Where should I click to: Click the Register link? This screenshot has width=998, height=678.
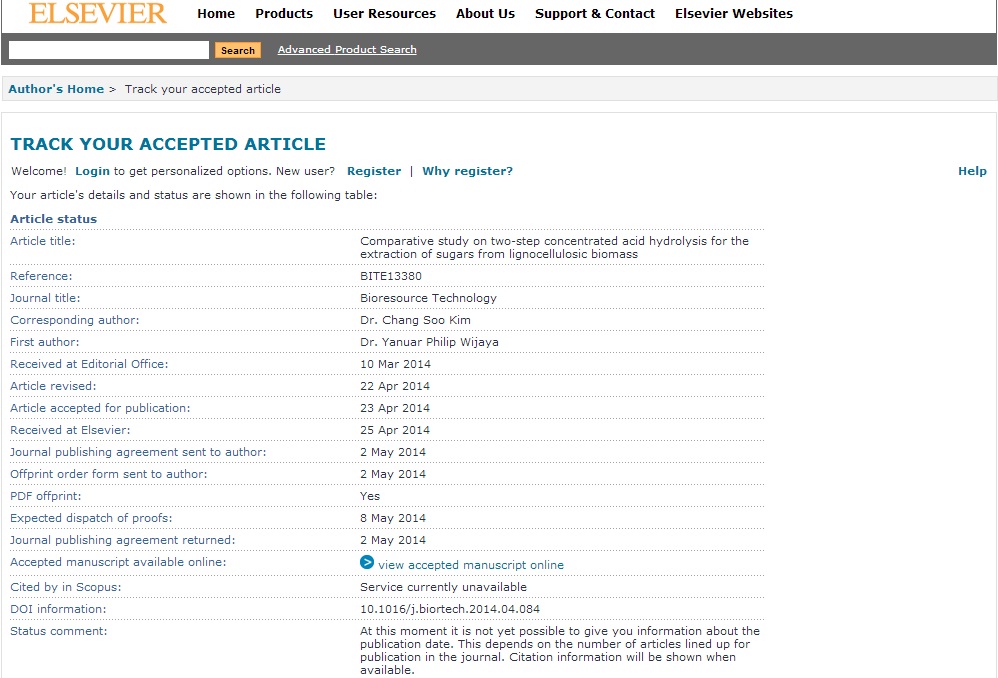point(374,170)
